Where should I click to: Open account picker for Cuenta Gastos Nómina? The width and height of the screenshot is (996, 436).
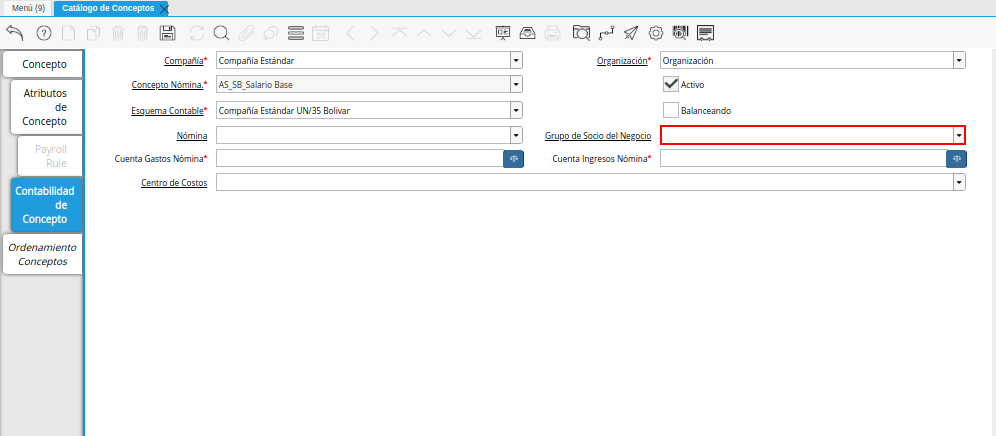tap(513, 159)
